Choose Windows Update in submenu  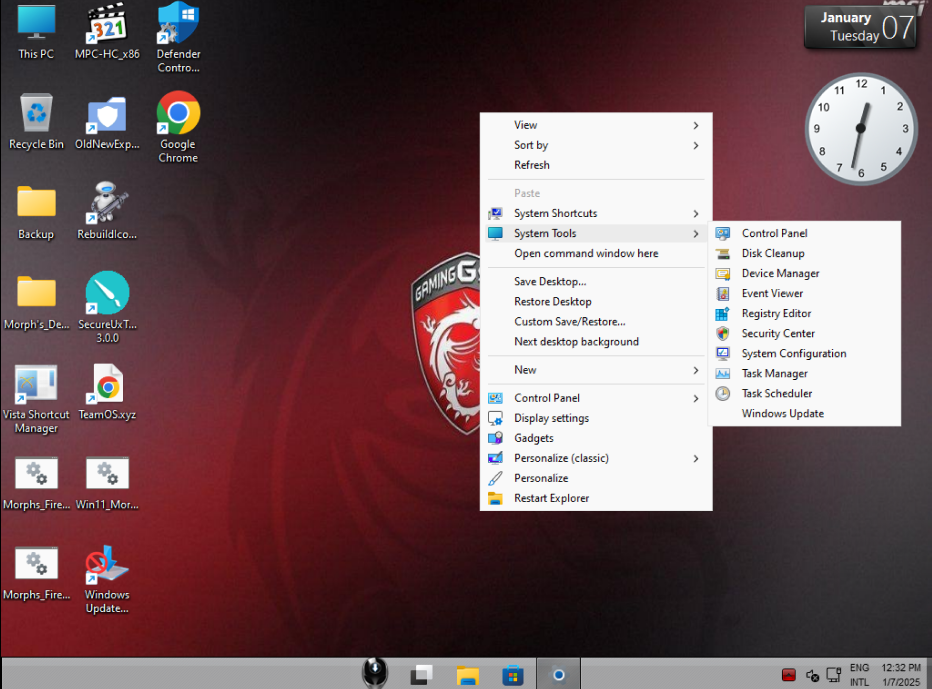804,414
